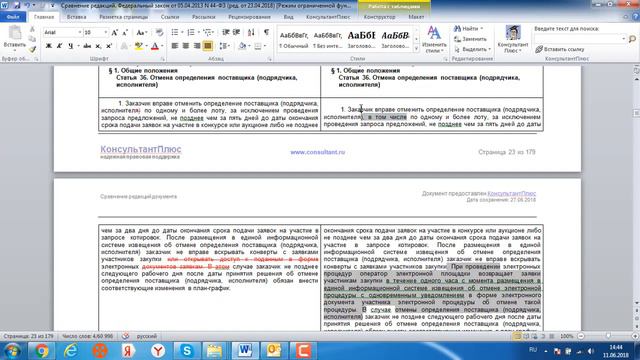Toggle Strikethrough formatting
Image resolution: width=640 pixels, height=360 pixels.
tap(87, 46)
